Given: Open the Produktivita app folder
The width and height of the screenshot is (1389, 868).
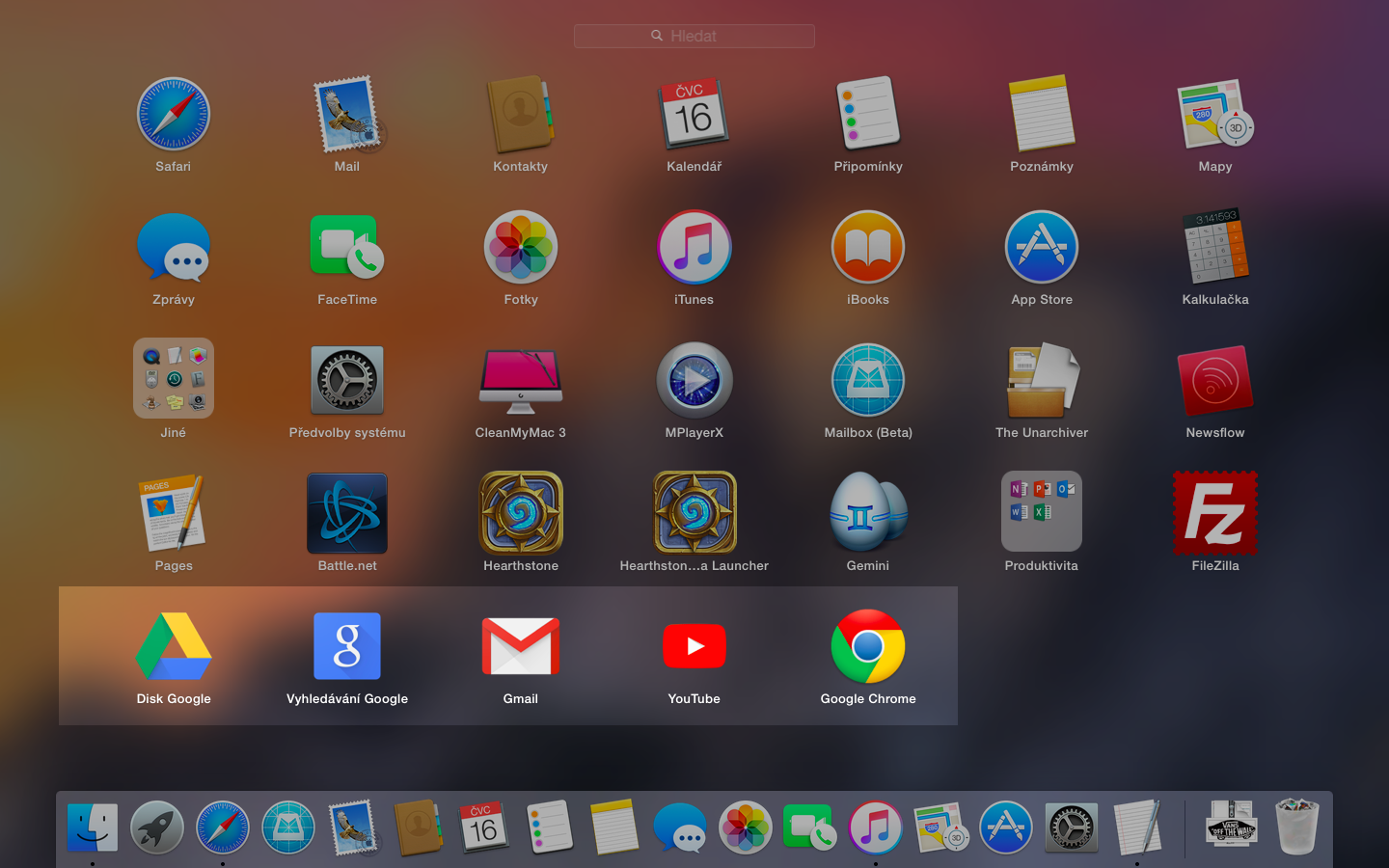Looking at the screenshot, I should (x=1042, y=511).
